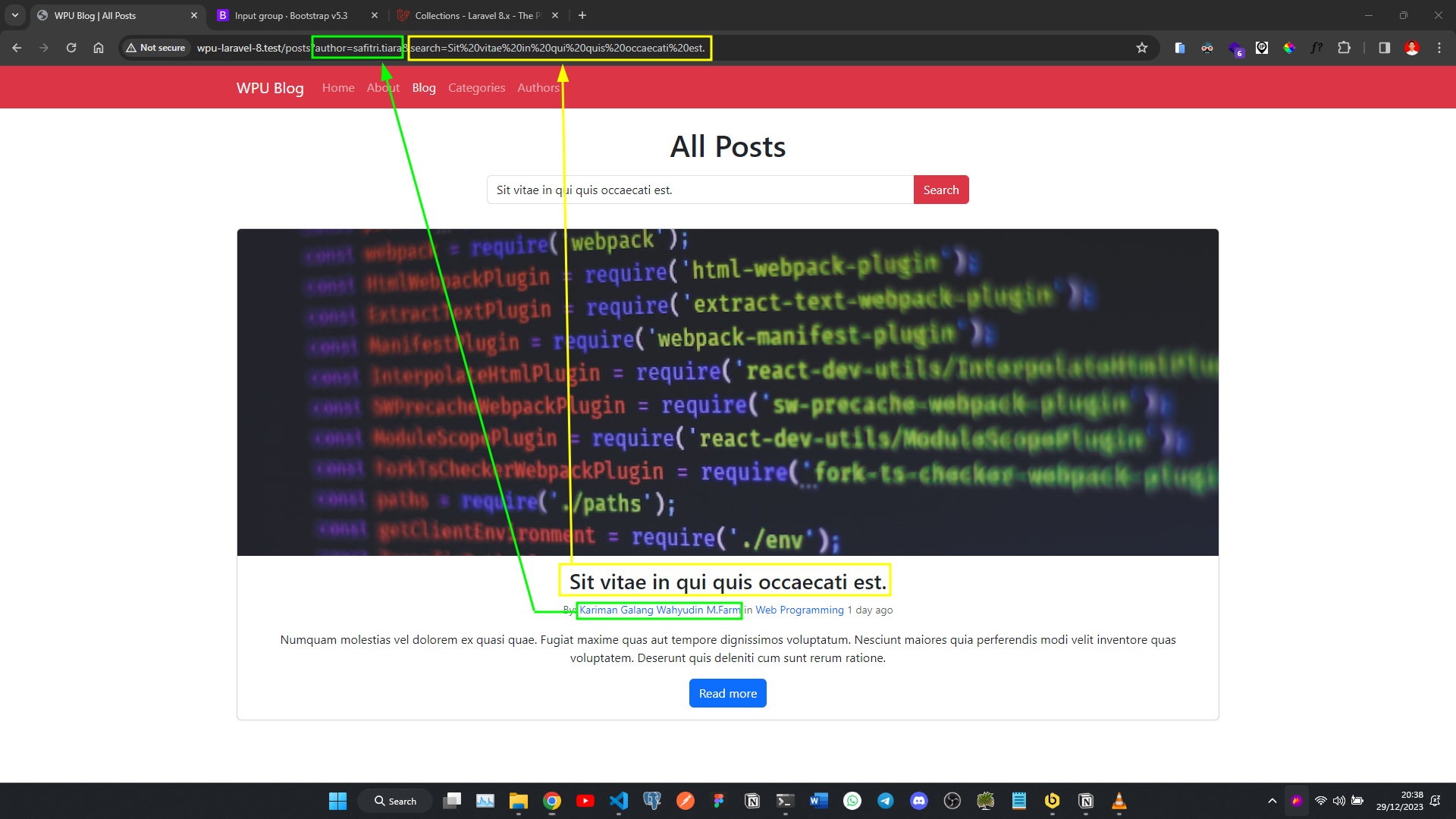Open Authors in the WPU Blog navbar
Image resolution: width=1456 pixels, height=819 pixels.
click(x=538, y=87)
